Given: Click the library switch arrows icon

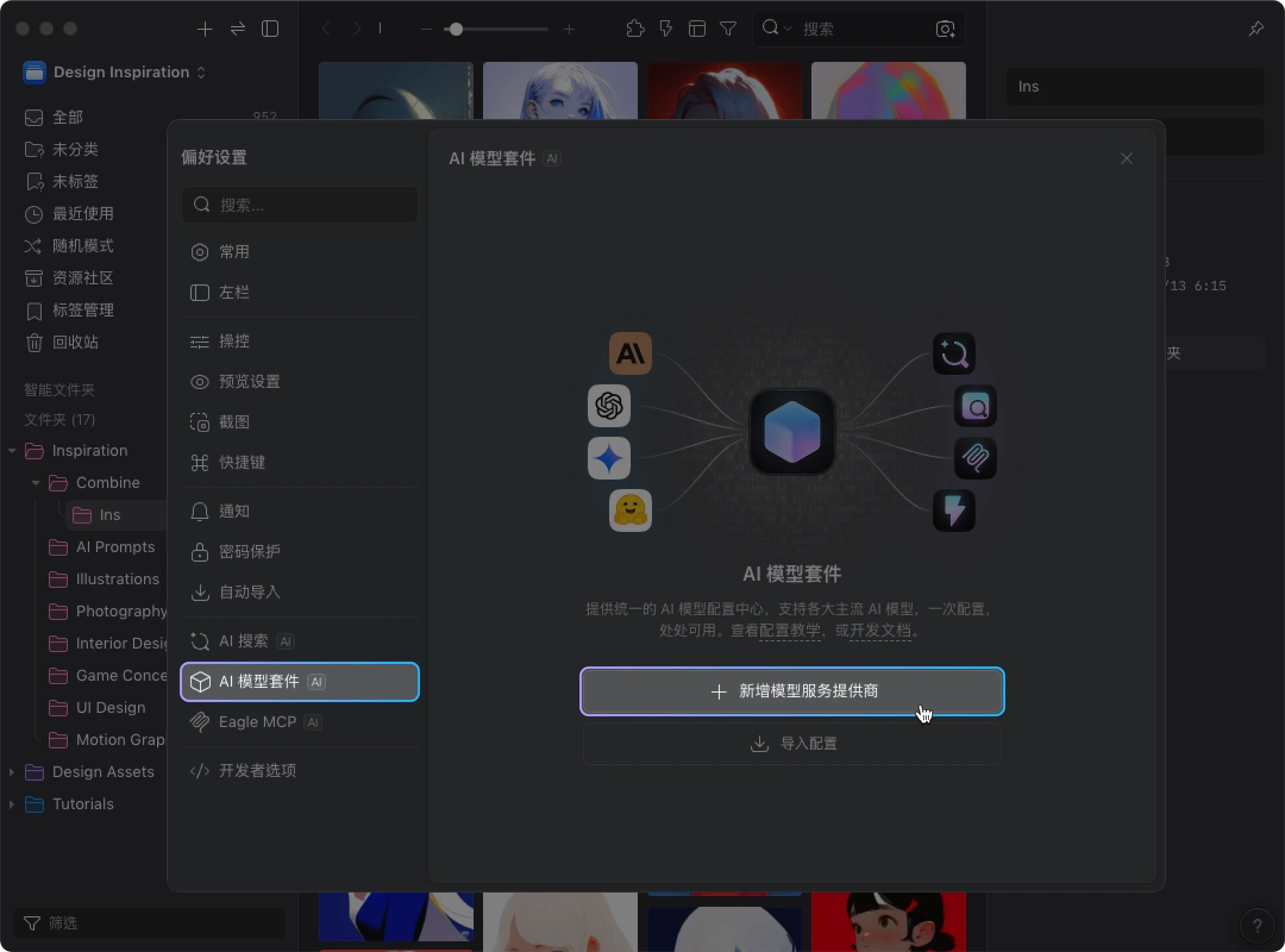Looking at the screenshot, I should (238, 29).
